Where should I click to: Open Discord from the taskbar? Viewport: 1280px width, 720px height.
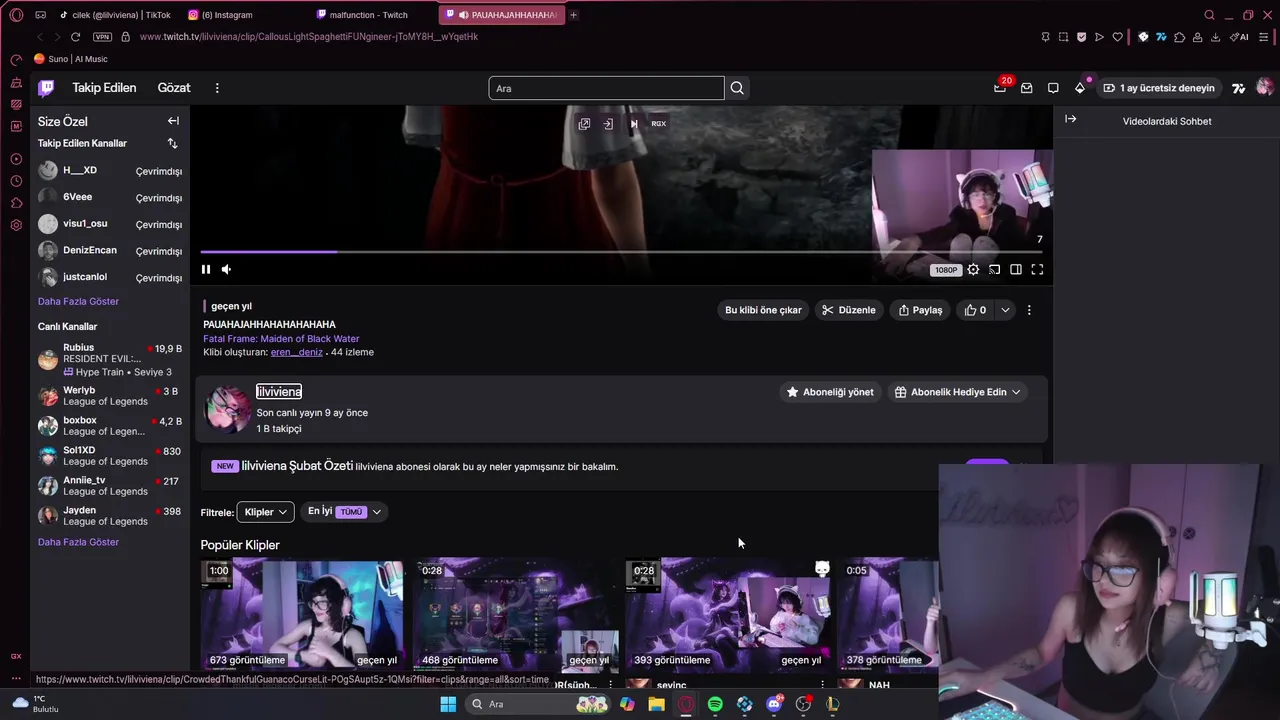click(774, 704)
